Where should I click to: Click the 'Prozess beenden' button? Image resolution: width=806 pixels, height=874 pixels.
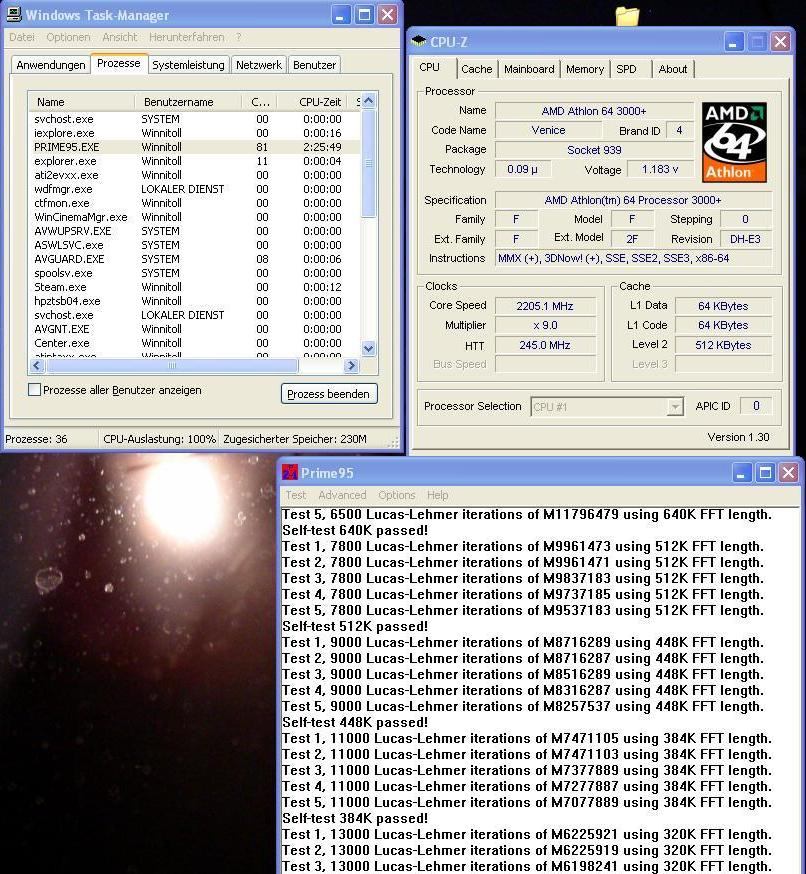329,394
